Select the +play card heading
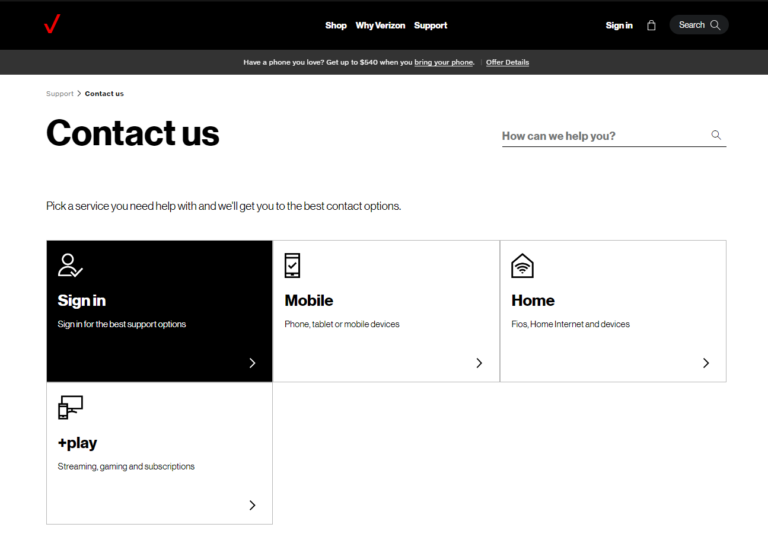Viewport: 768px width, 537px height. pos(77,443)
